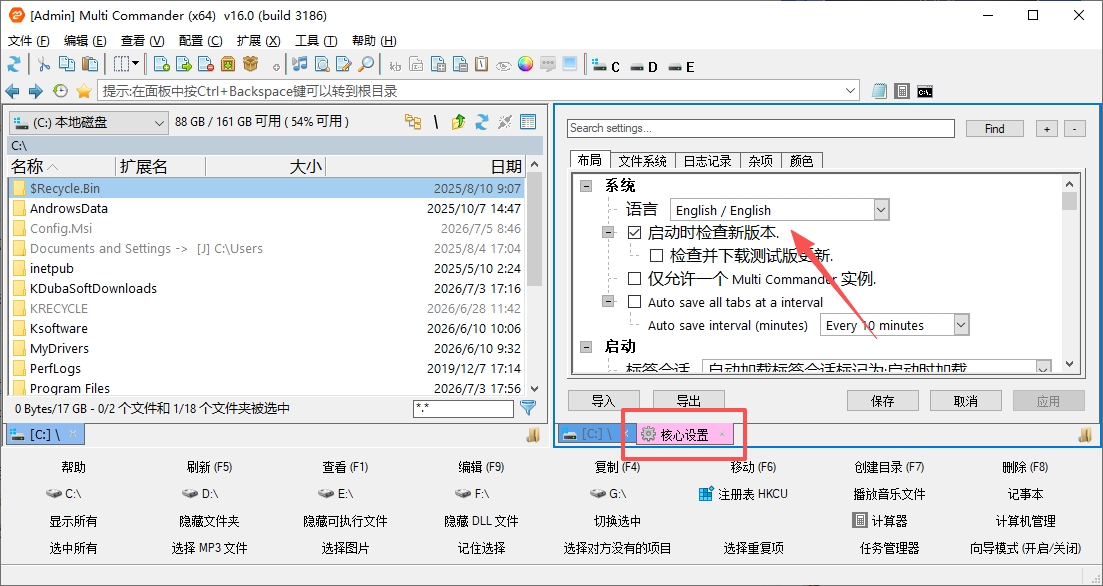This screenshot has height=586, width=1103.
Task: Enable 检查并下载测试版更新 checkbox
Action: coord(656,255)
